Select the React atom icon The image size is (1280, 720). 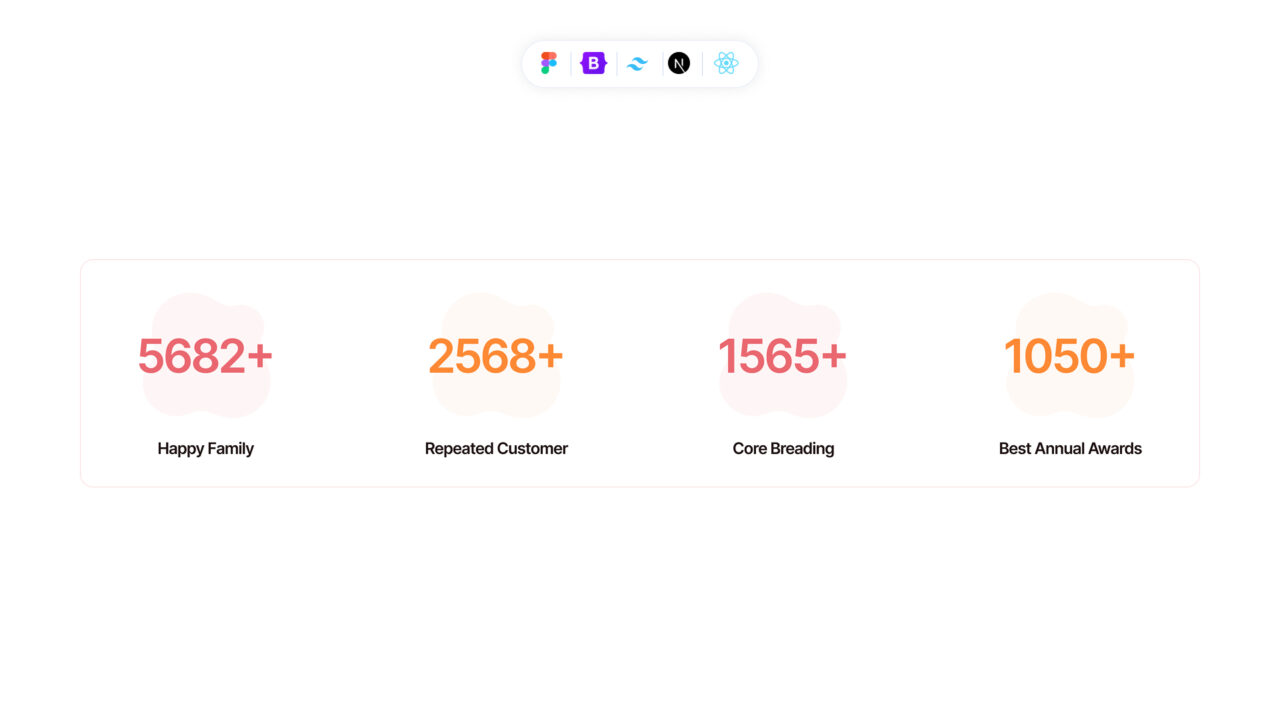726,63
